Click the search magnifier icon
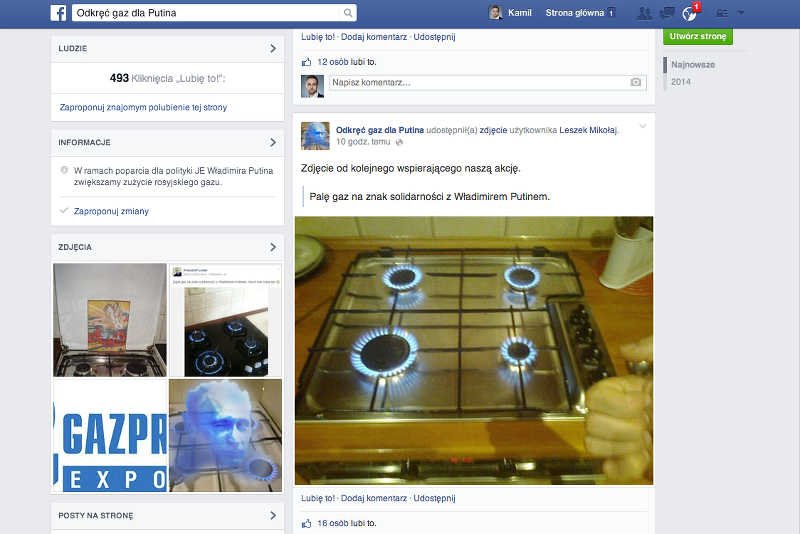The image size is (800, 534). [x=348, y=13]
